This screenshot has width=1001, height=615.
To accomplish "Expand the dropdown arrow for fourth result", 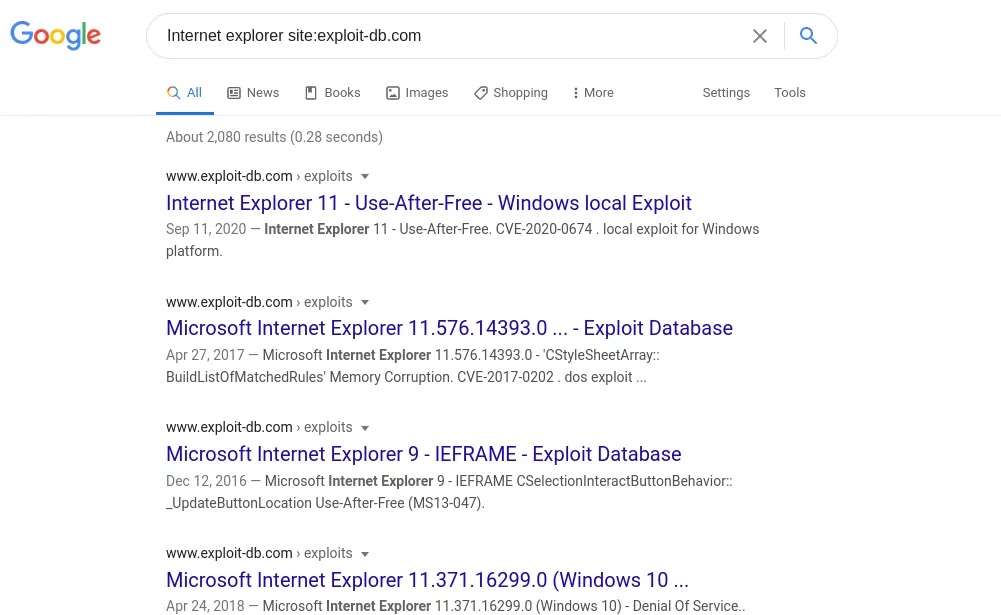I will point(365,554).
